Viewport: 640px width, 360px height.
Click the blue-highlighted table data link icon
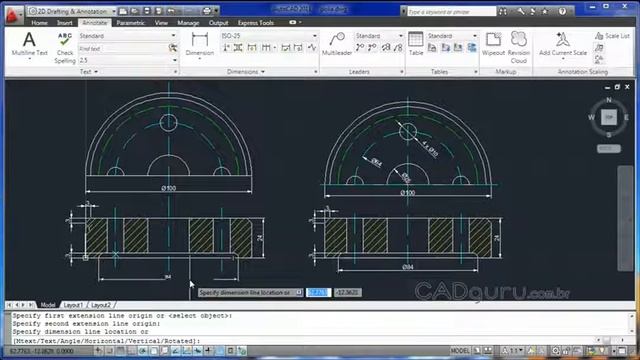coord(472,48)
